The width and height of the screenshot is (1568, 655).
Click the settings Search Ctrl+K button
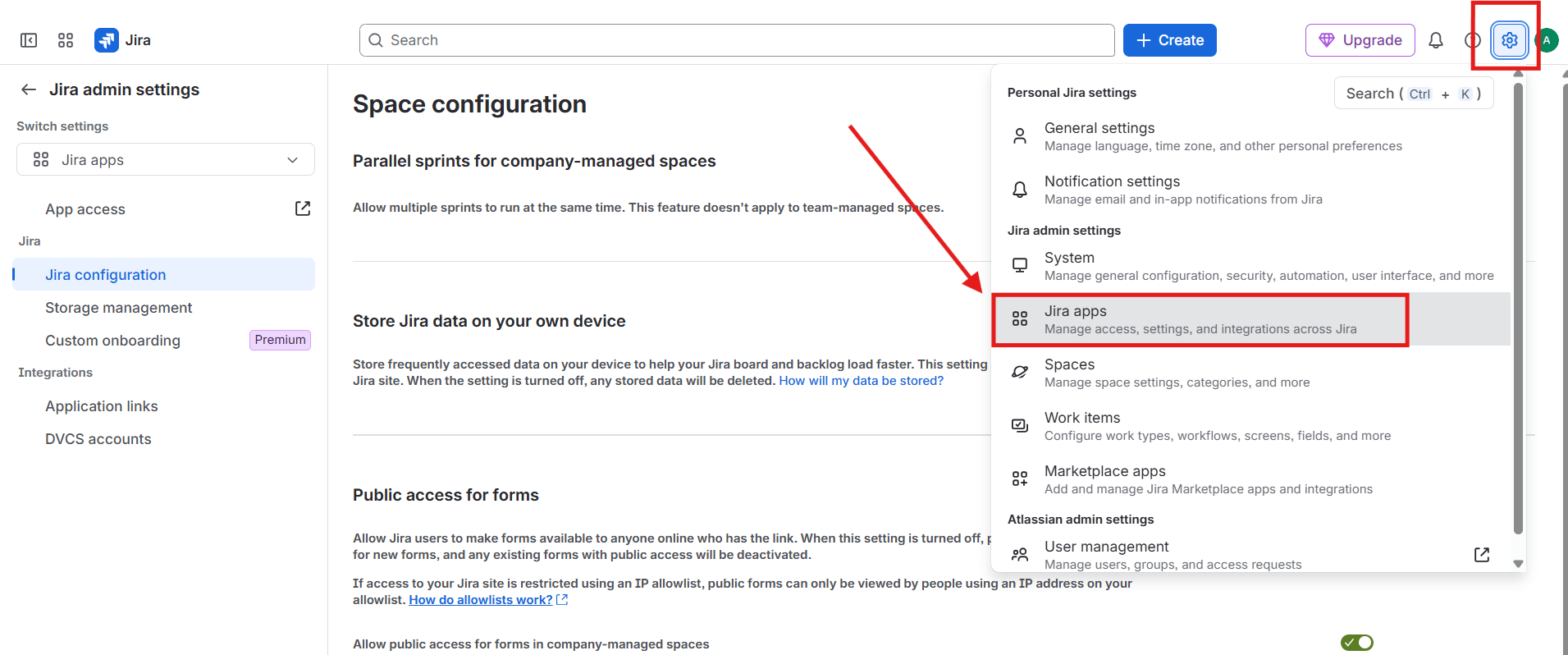[1414, 94]
